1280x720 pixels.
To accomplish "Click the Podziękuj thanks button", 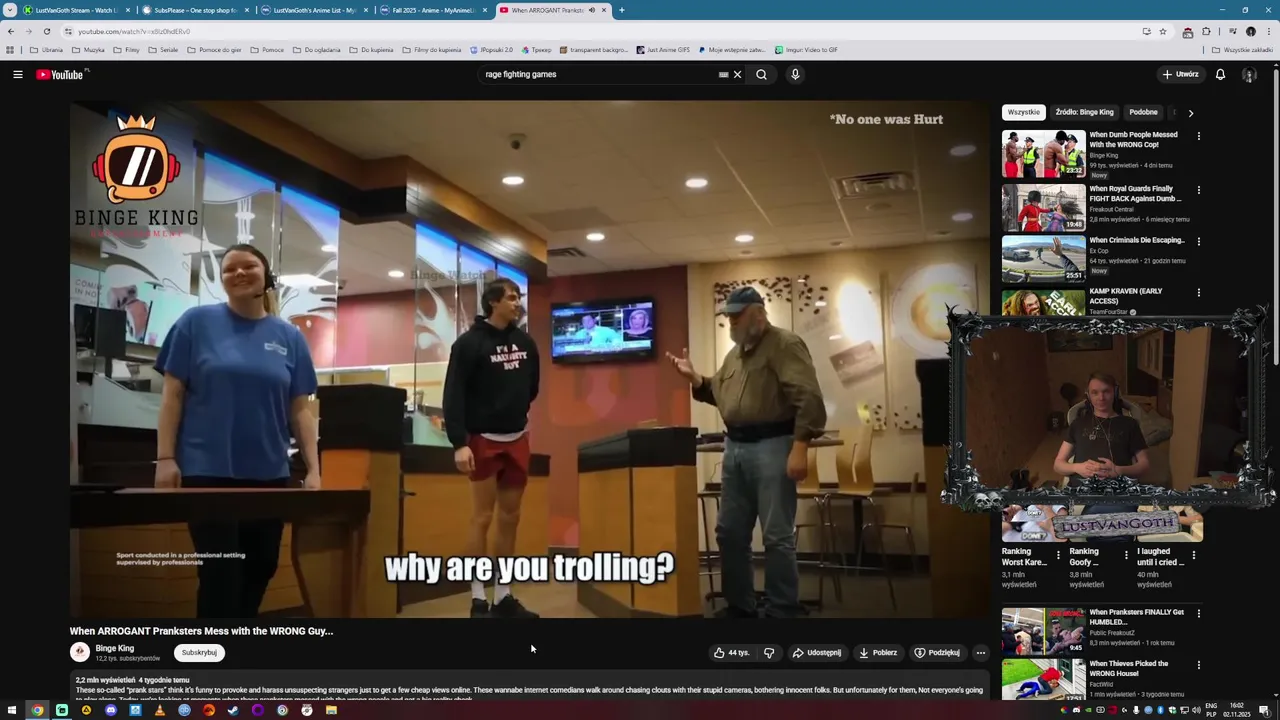I will tap(937, 653).
